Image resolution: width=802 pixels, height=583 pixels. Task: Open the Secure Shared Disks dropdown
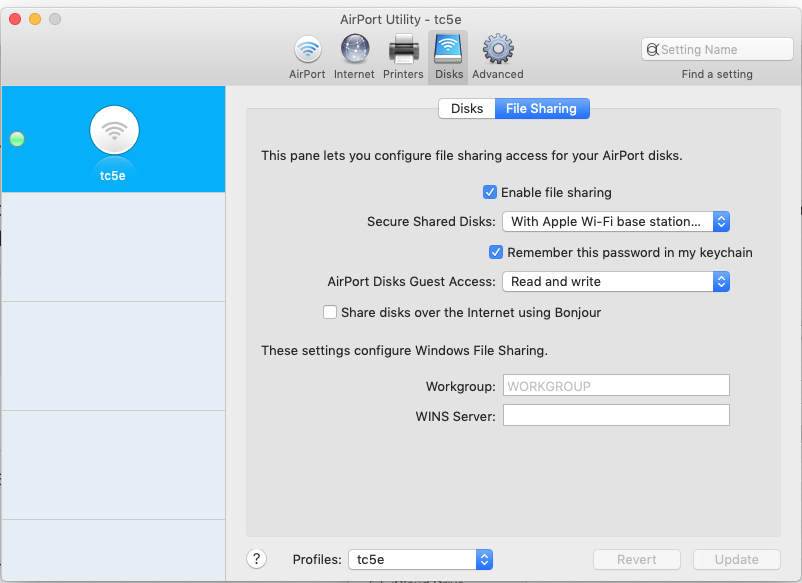point(616,221)
